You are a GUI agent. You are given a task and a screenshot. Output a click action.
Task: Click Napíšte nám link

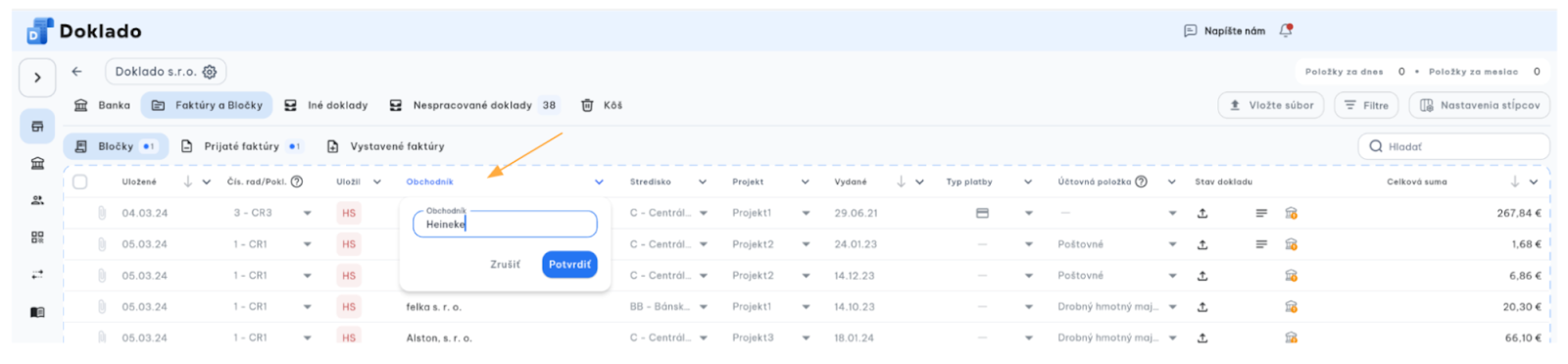coord(1225,30)
